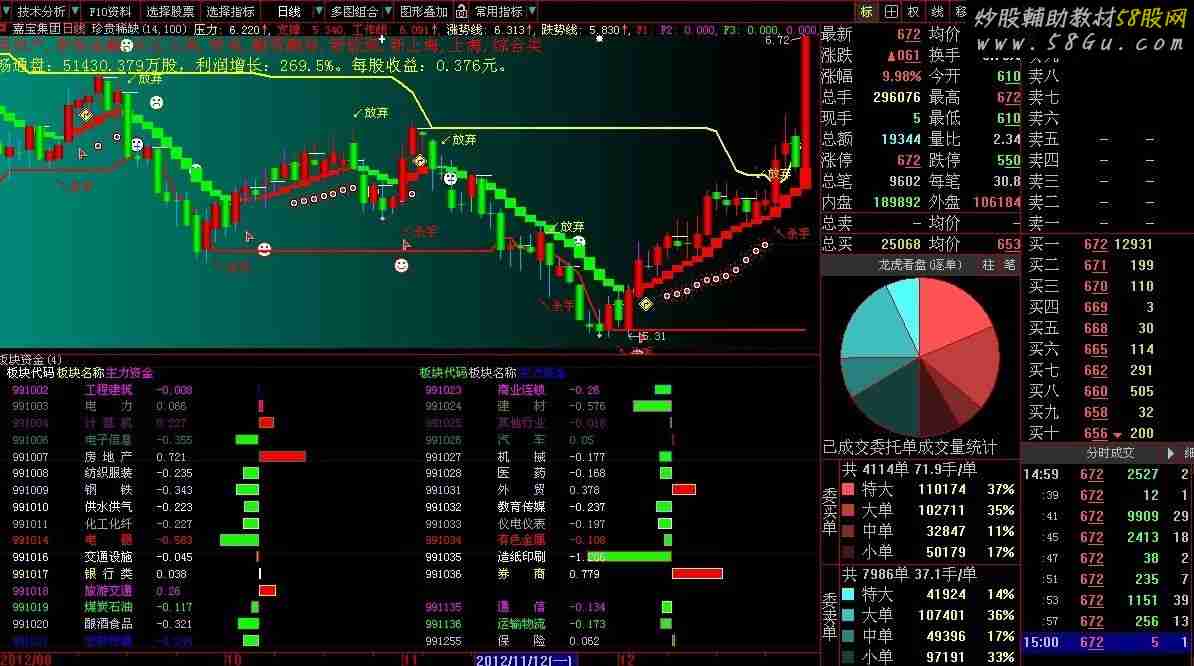Click the arrow next to 分时成交 header
Viewport: 1194px width, 666px height.
pyautogui.click(x=1170, y=453)
